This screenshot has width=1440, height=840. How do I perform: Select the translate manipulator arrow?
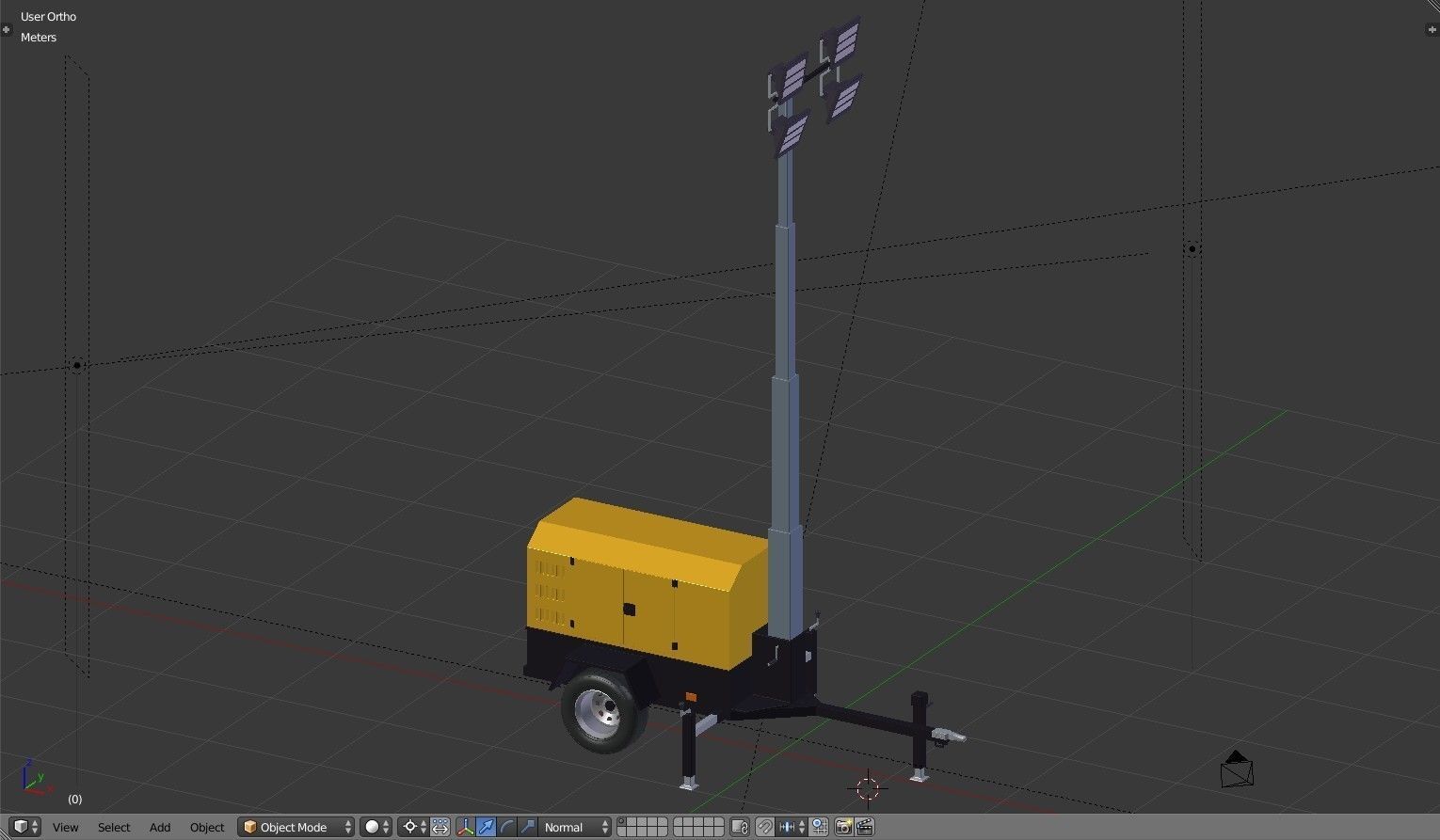pos(486,827)
